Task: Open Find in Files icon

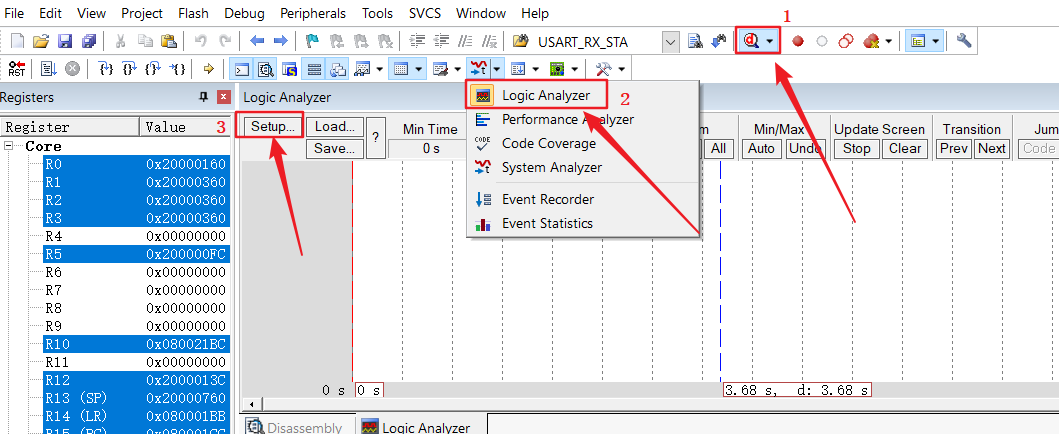Action: pos(519,41)
